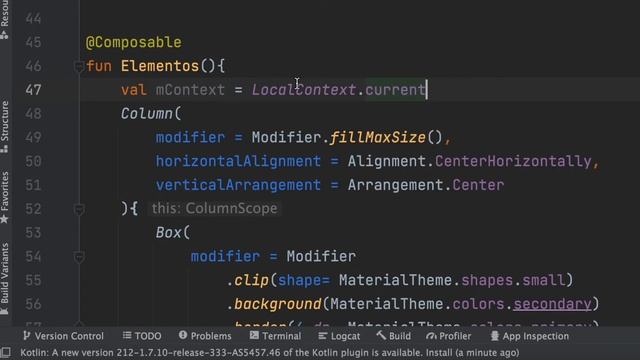
Task: Open the Logcat tool window
Action: pos(339,336)
